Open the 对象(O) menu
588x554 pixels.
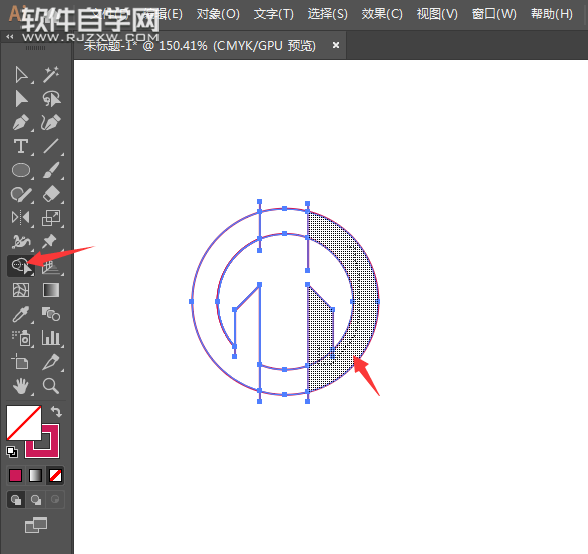[x=218, y=14]
